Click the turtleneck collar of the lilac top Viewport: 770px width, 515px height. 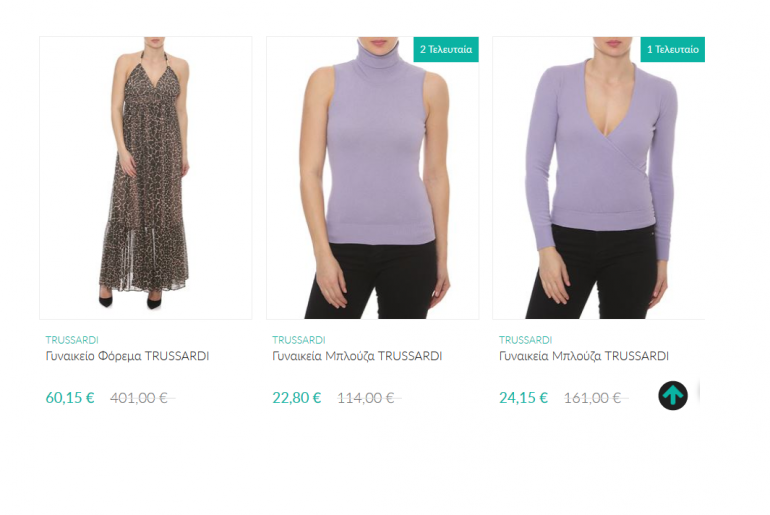tap(378, 63)
